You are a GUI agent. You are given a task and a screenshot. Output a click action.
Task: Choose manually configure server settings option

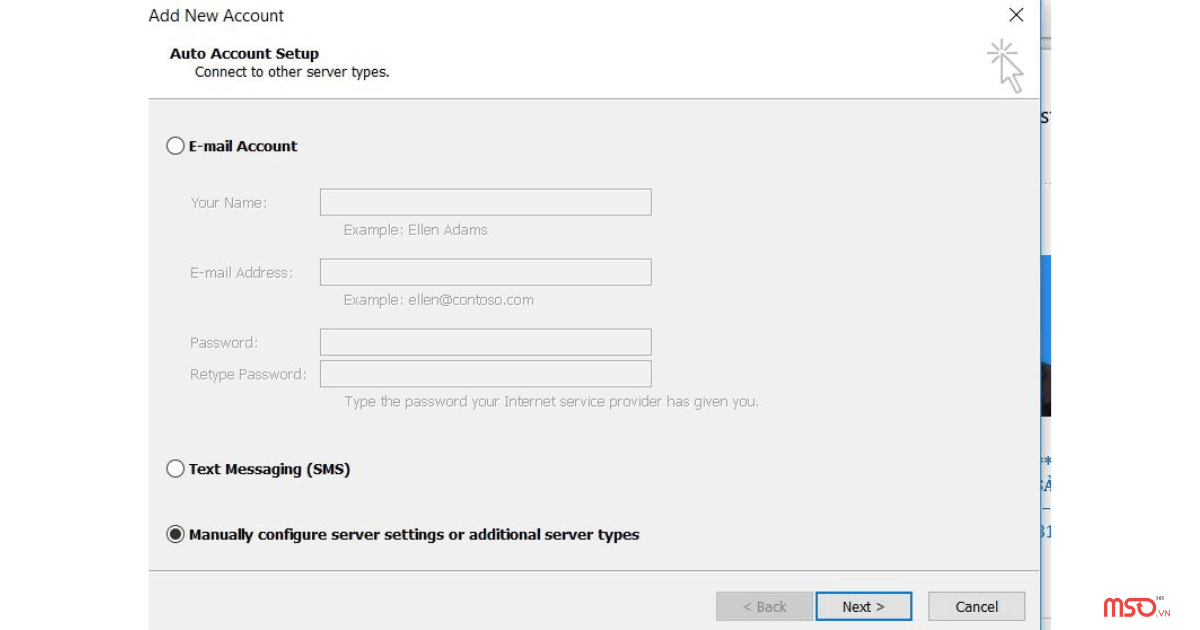175,534
